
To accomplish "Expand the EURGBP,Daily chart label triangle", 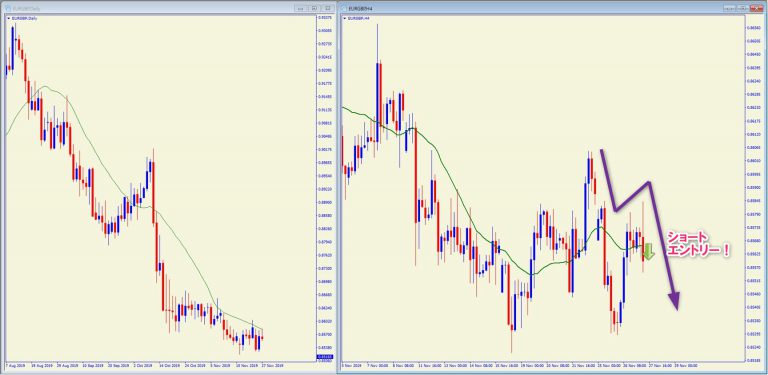I will click(x=8, y=18).
